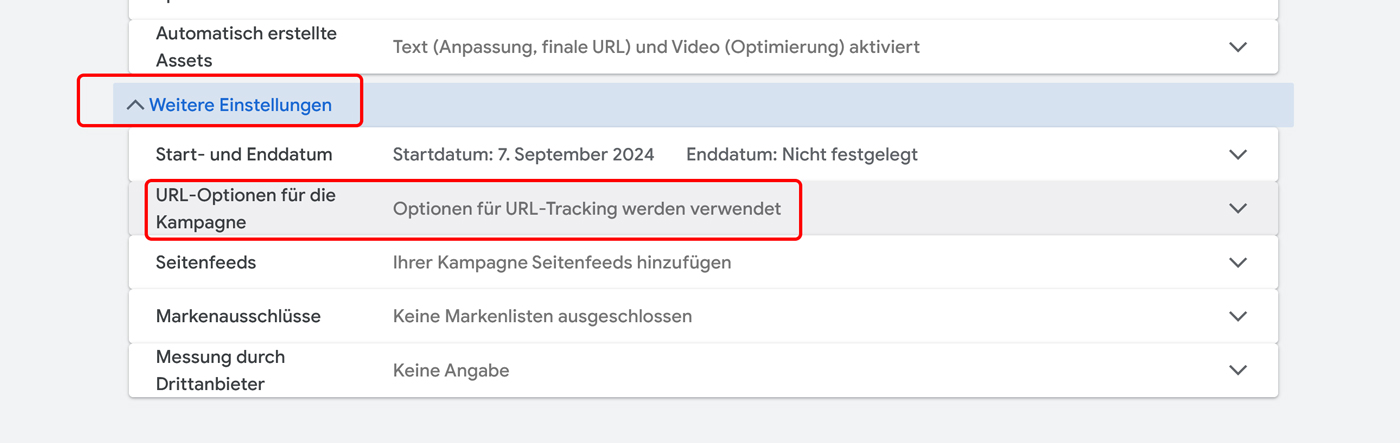Click Ihrer Kampagne Seitenfeeds hinzufügen text
The width and height of the screenshot is (1400, 443).
561,263
